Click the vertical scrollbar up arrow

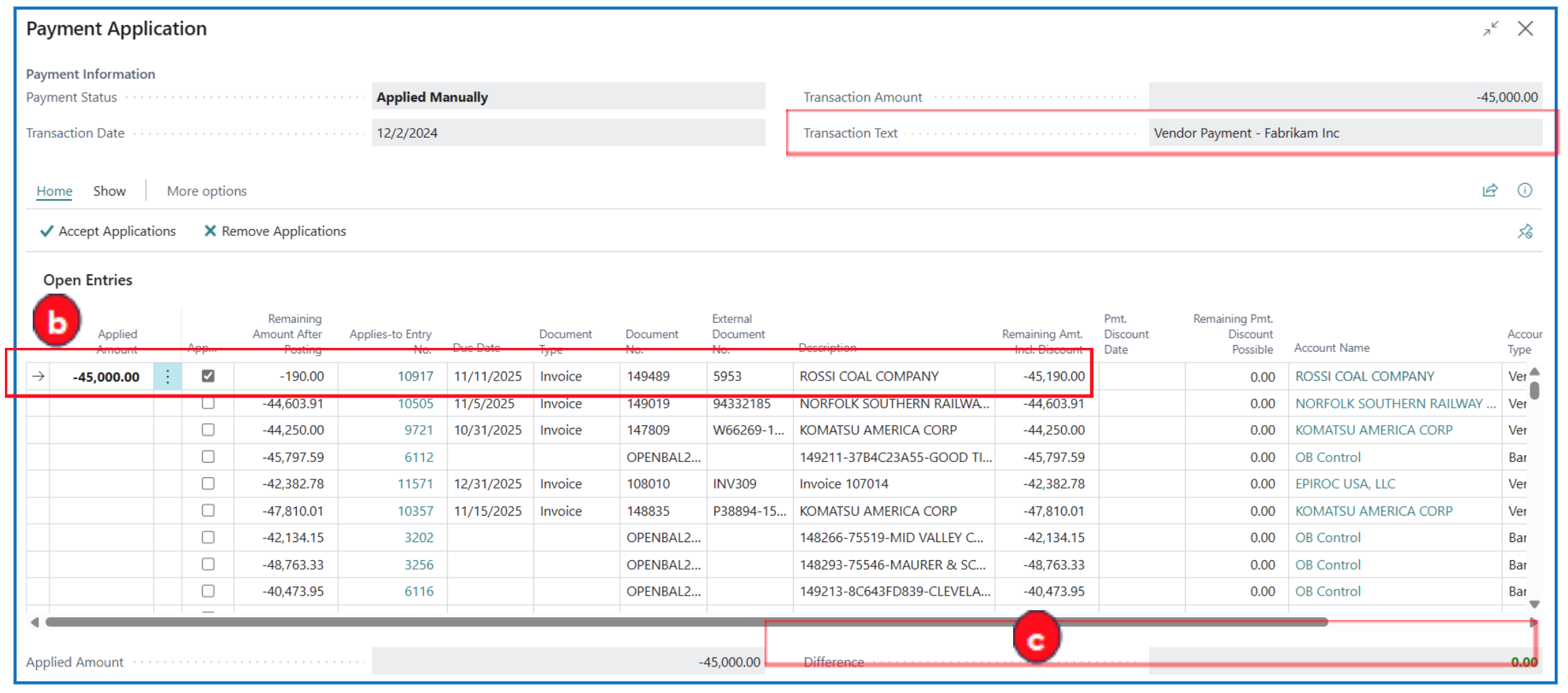[x=1534, y=372]
